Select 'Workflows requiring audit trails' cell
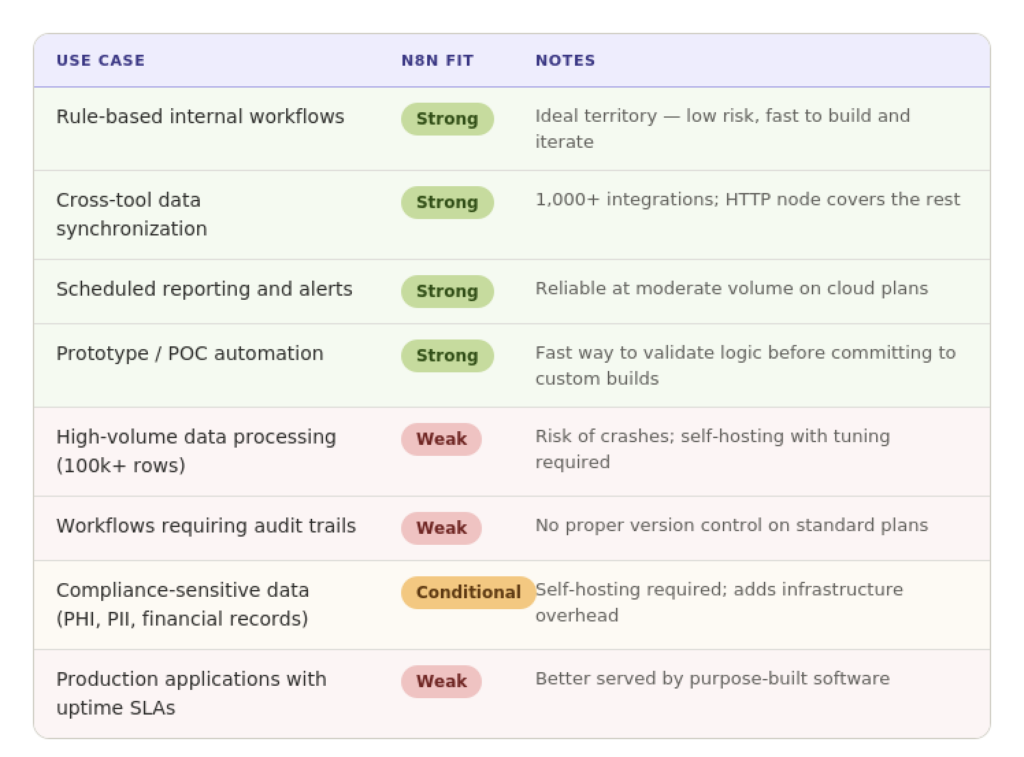 coord(206,526)
